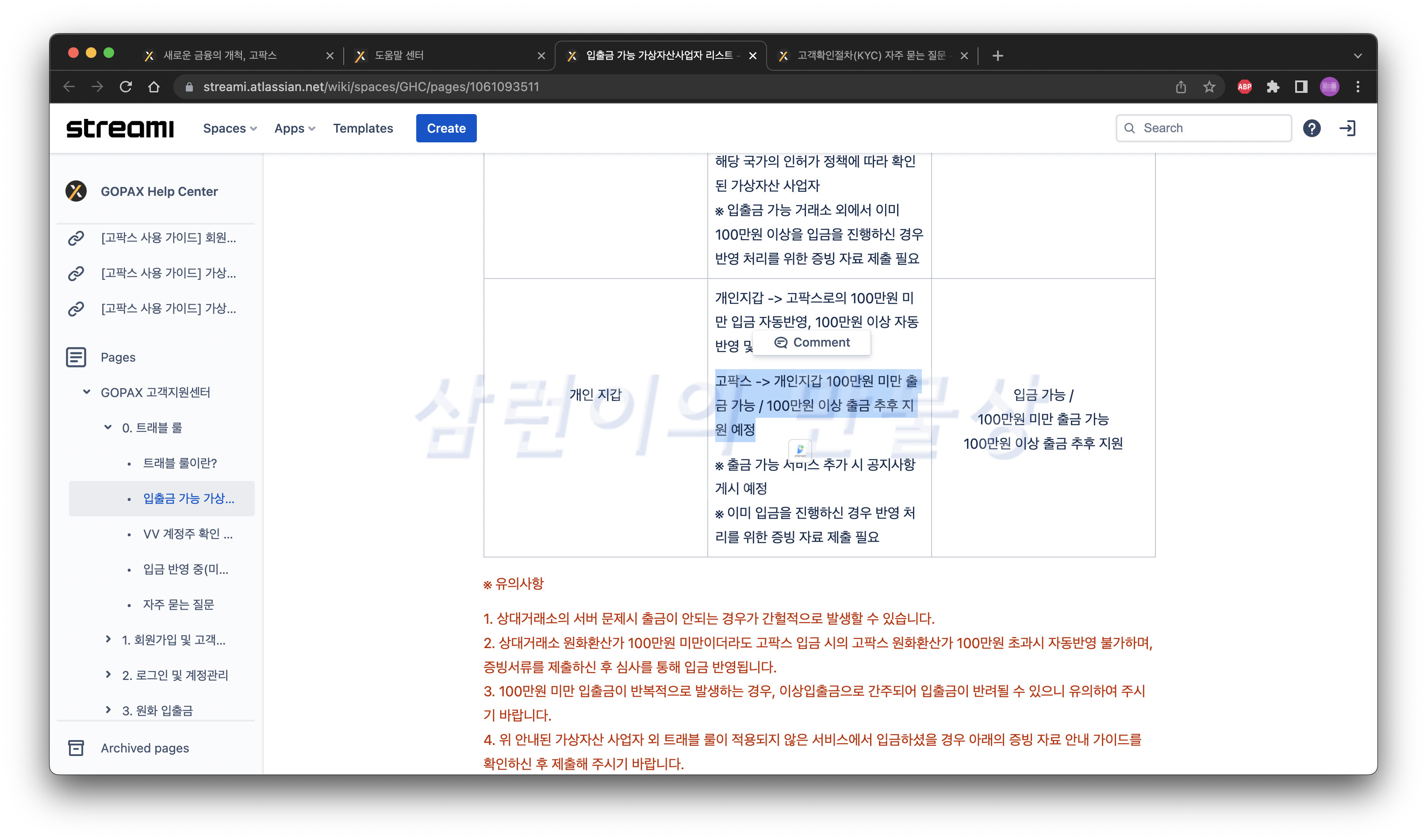Viewport: 1427px width, 840px height.
Task: Click the AdBlock Plus extension icon
Action: pos(1244,87)
